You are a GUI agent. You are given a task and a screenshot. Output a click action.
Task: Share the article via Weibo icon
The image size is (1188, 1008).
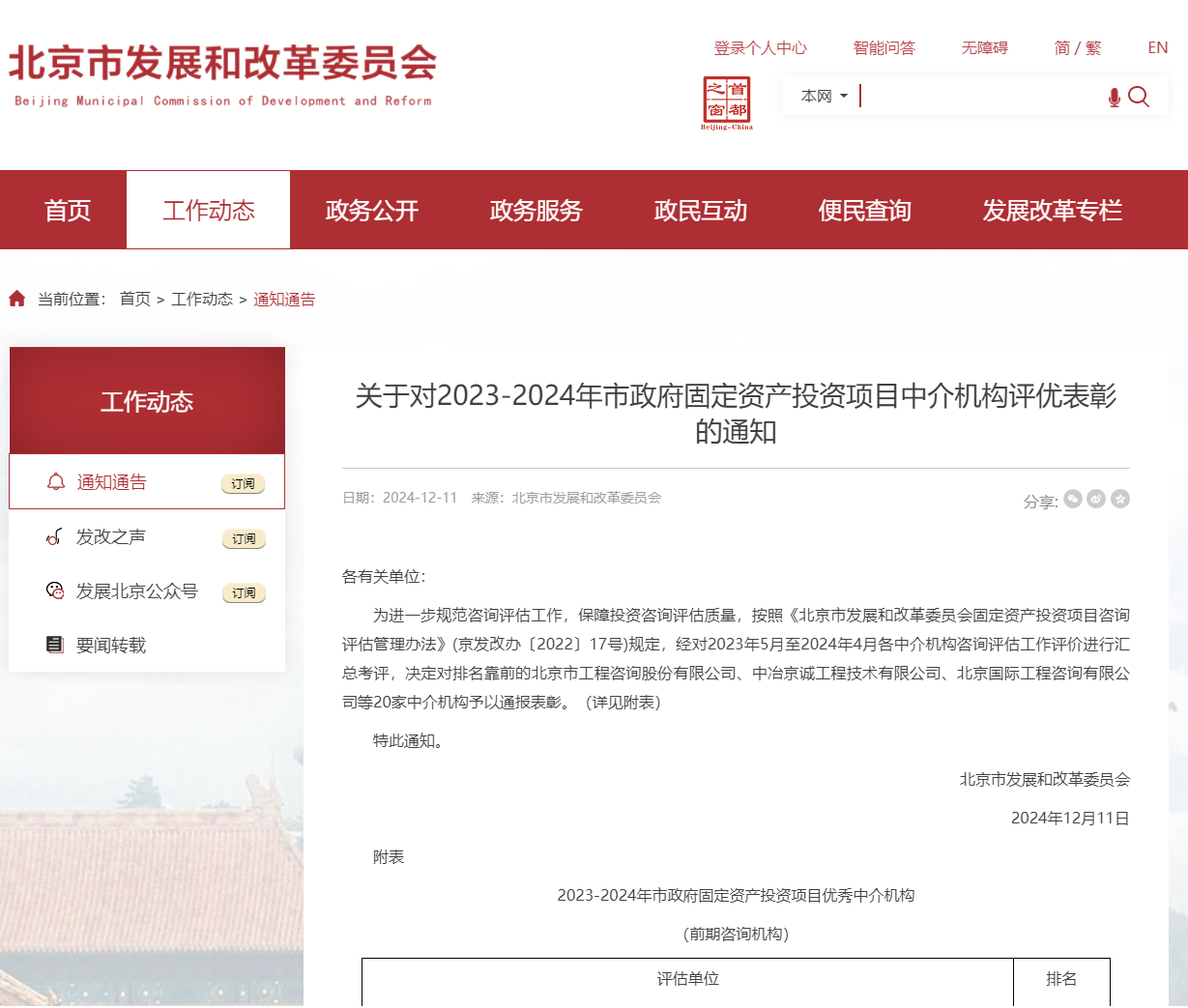click(x=1096, y=499)
